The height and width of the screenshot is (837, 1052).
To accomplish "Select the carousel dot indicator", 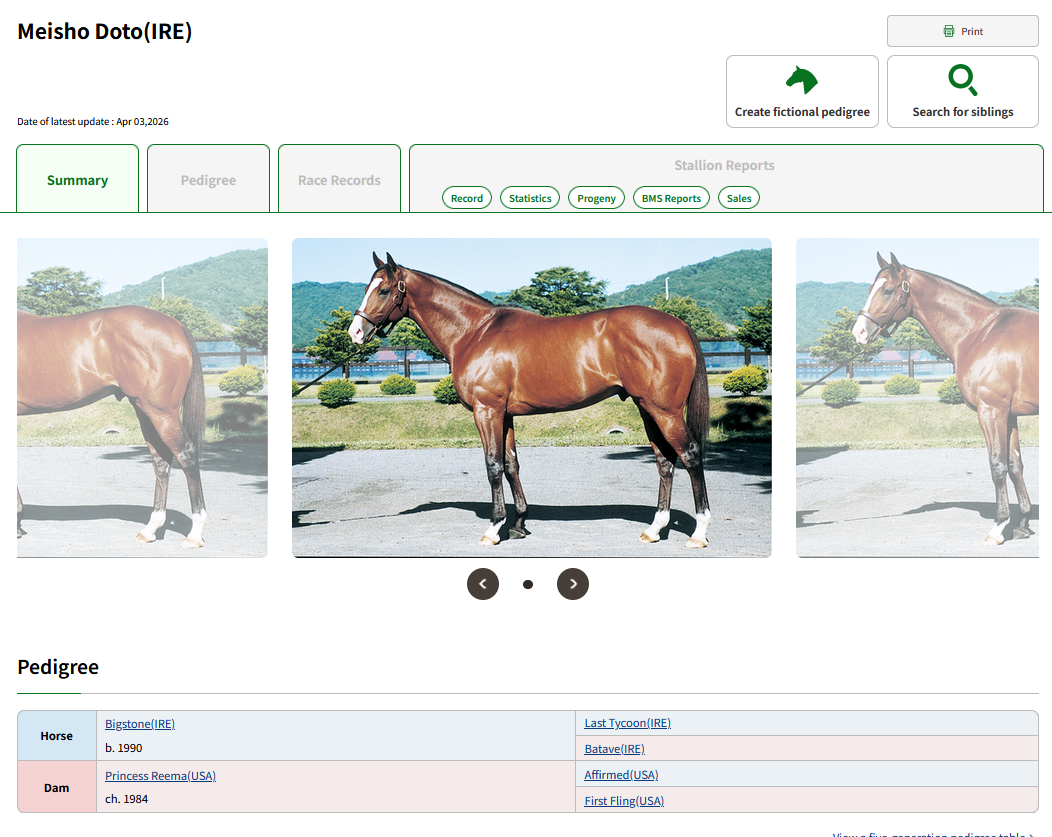I will (x=528, y=584).
